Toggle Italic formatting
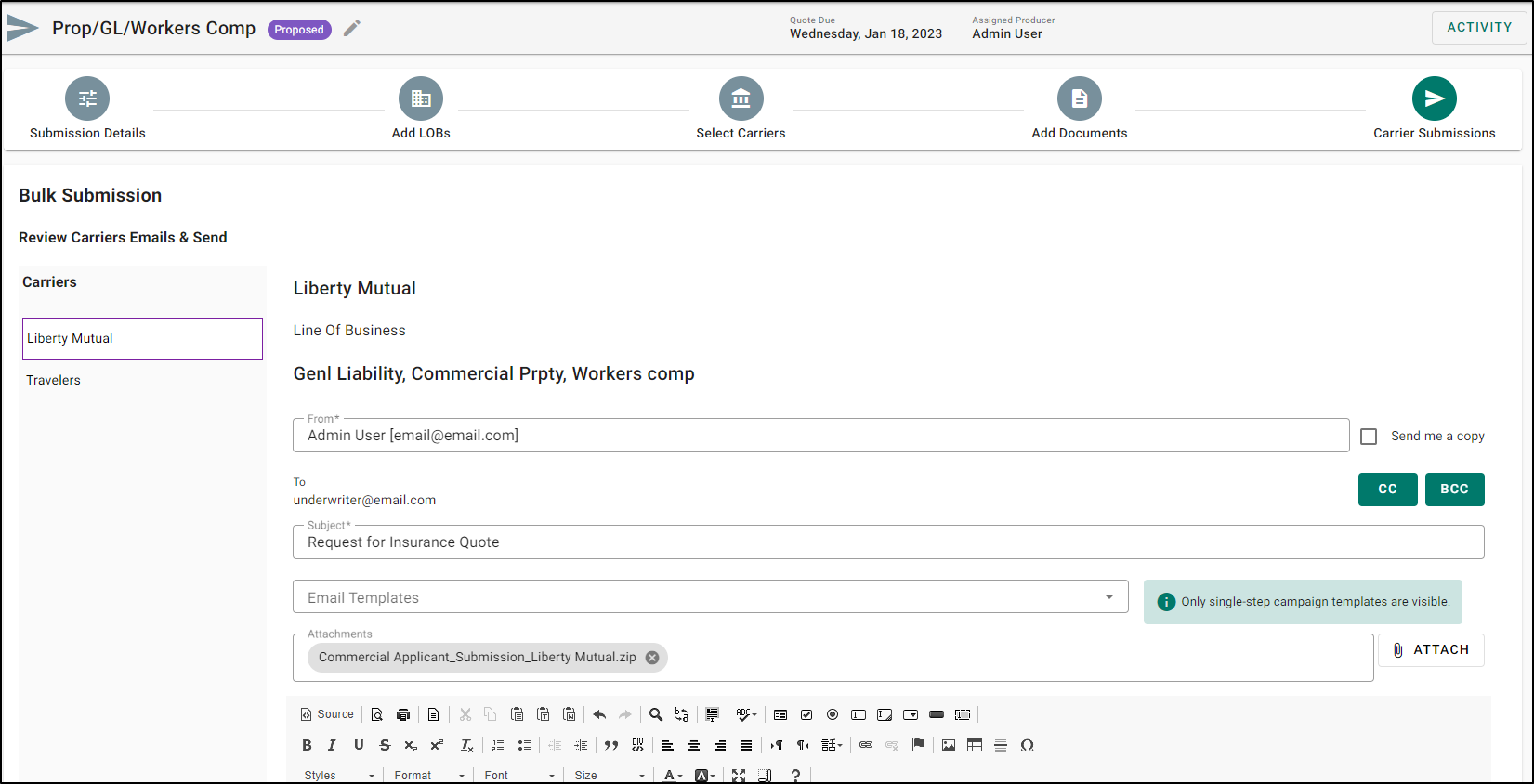1534x784 pixels. click(x=333, y=745)
